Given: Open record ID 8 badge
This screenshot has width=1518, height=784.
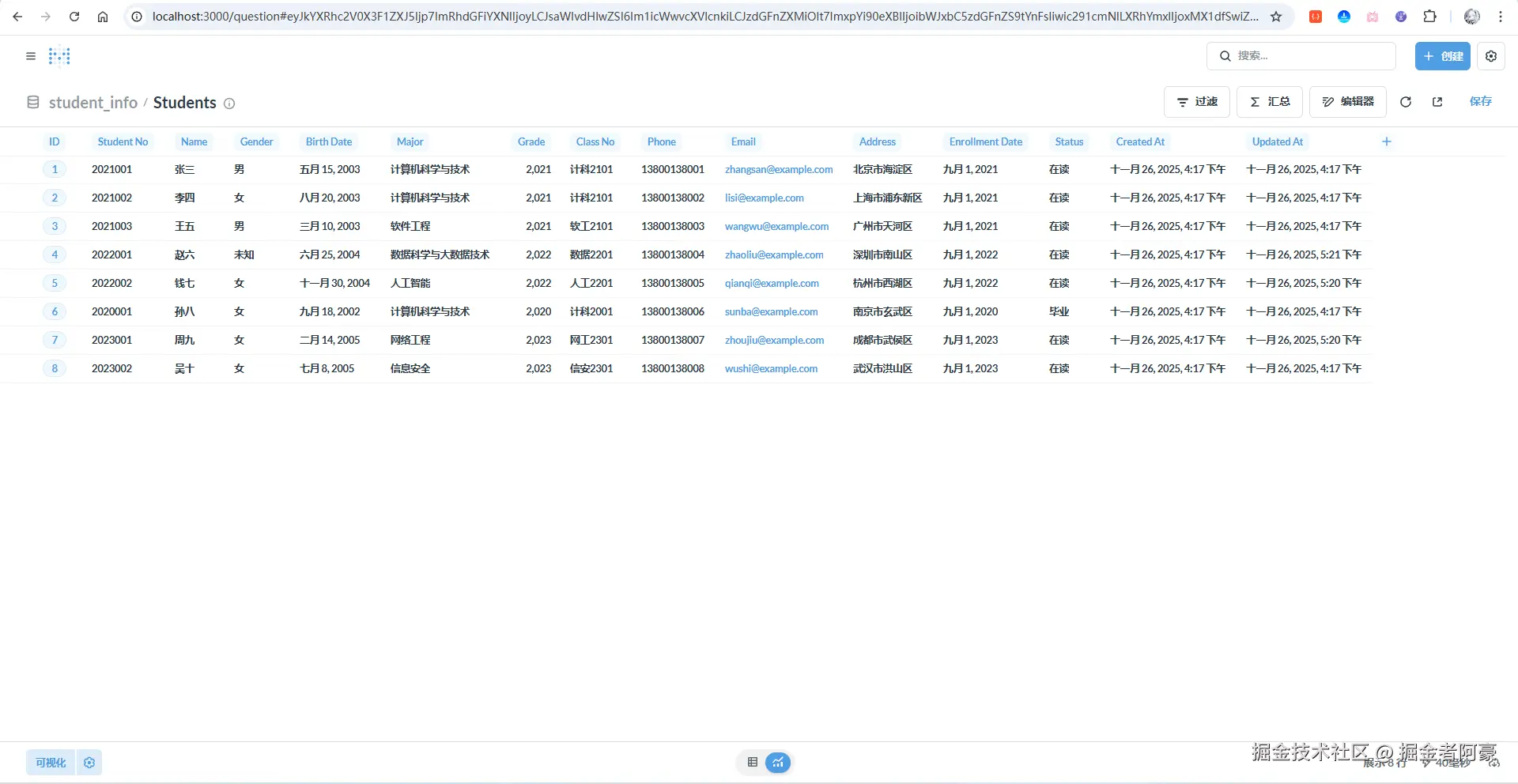Looking at the screenshot, I should (x=55, y=368).
